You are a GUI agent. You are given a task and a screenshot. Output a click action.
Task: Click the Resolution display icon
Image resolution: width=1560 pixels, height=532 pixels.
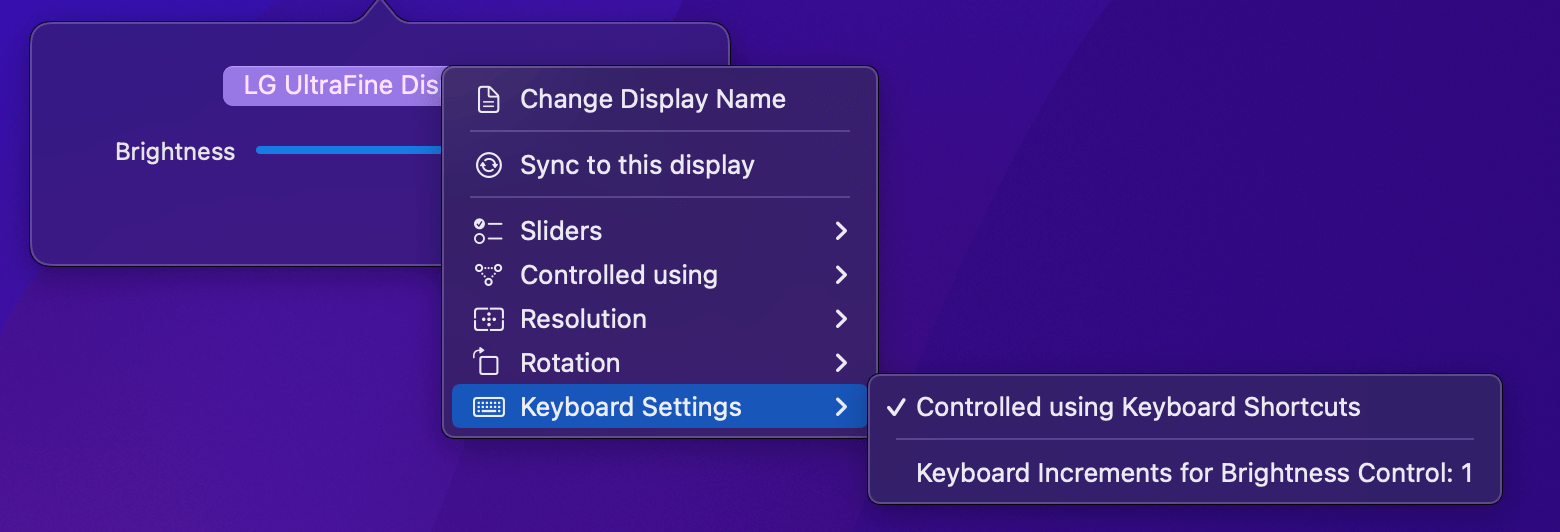[x=488, y=319]
